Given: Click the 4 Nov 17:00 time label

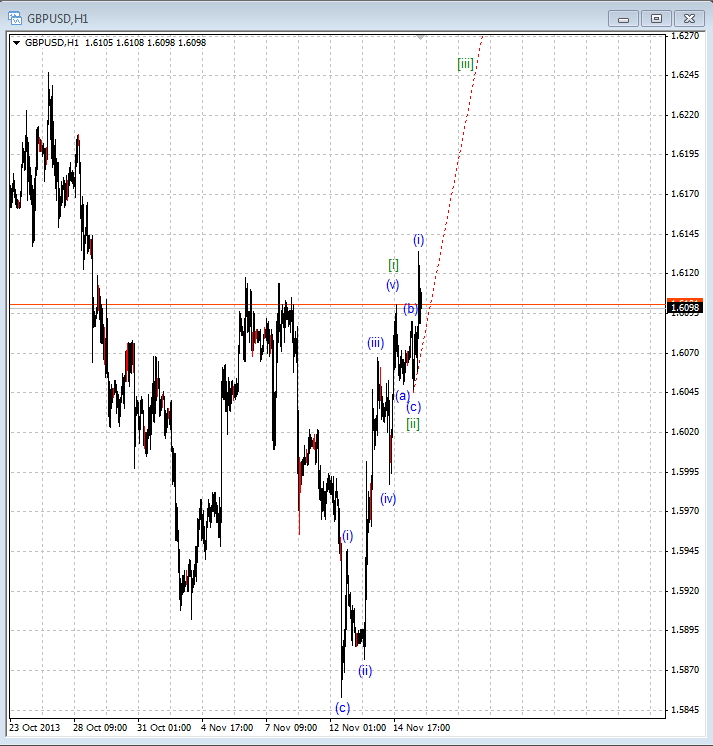Looking at the screenshot, I should [227, 727].
